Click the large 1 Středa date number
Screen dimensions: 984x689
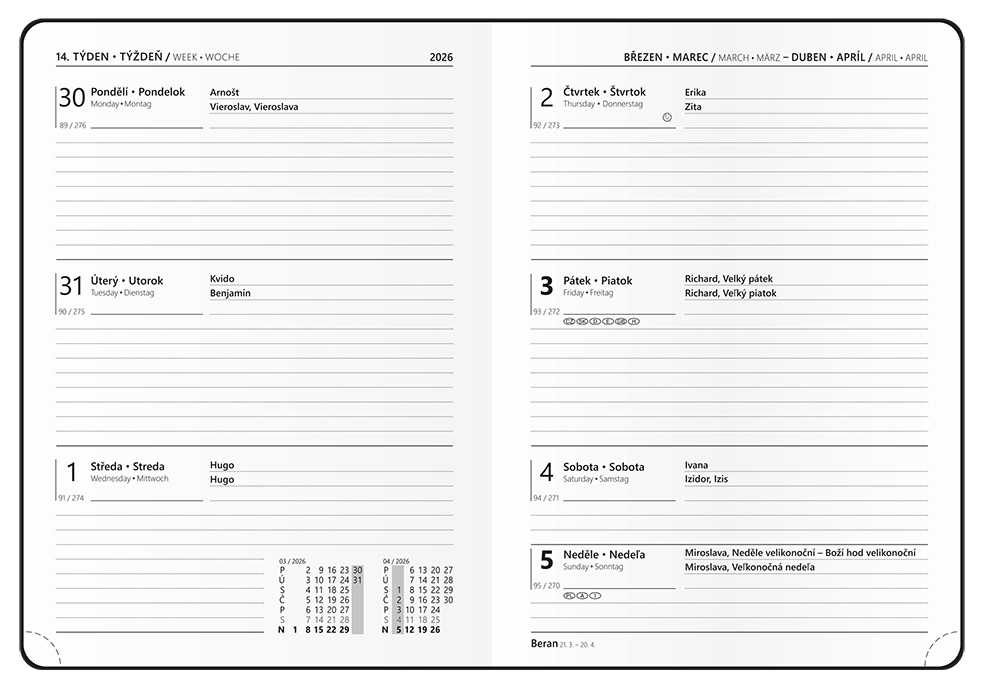tap(71, 472)
